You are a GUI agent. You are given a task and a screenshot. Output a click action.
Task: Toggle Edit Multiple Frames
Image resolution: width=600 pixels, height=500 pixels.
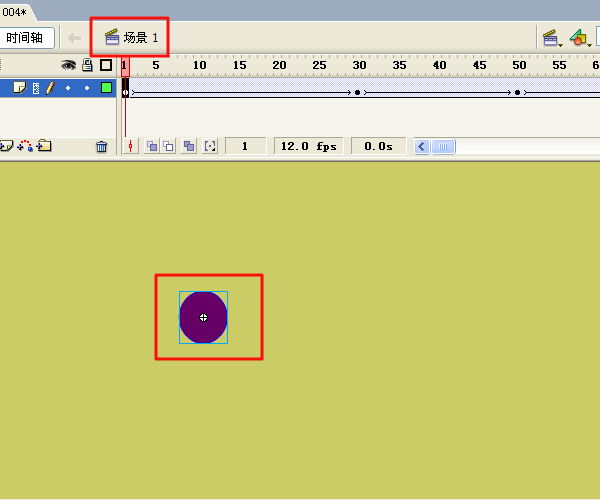click(189, 146)
